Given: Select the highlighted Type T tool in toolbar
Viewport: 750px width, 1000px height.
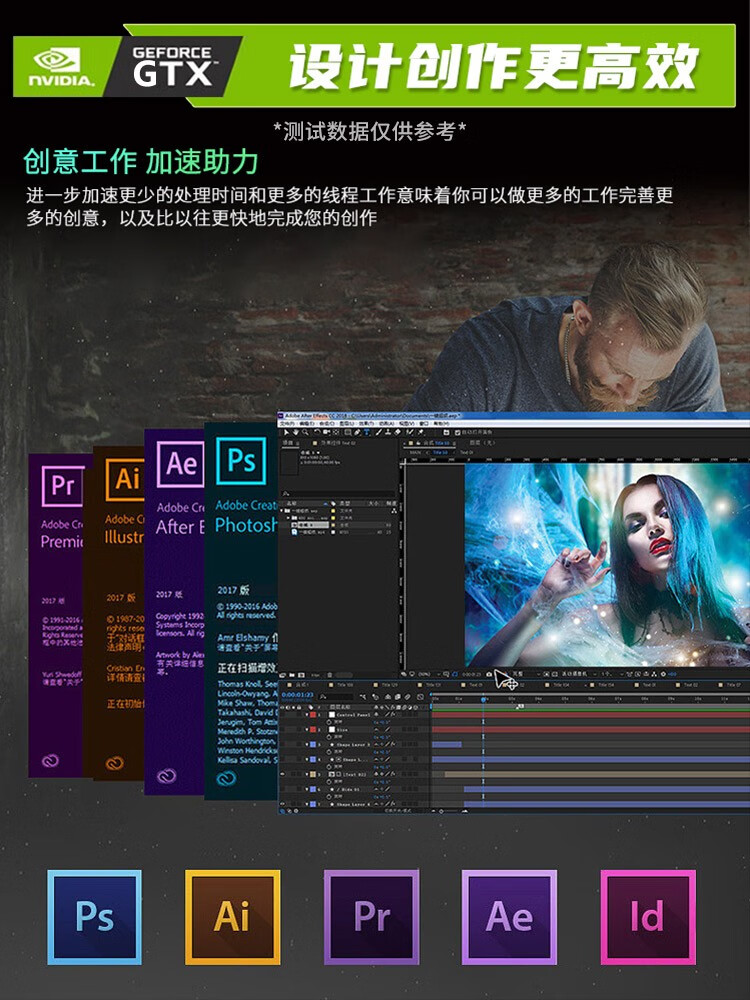Looking at the screenshot, I should pyautogui.click(x=366, y=432).
